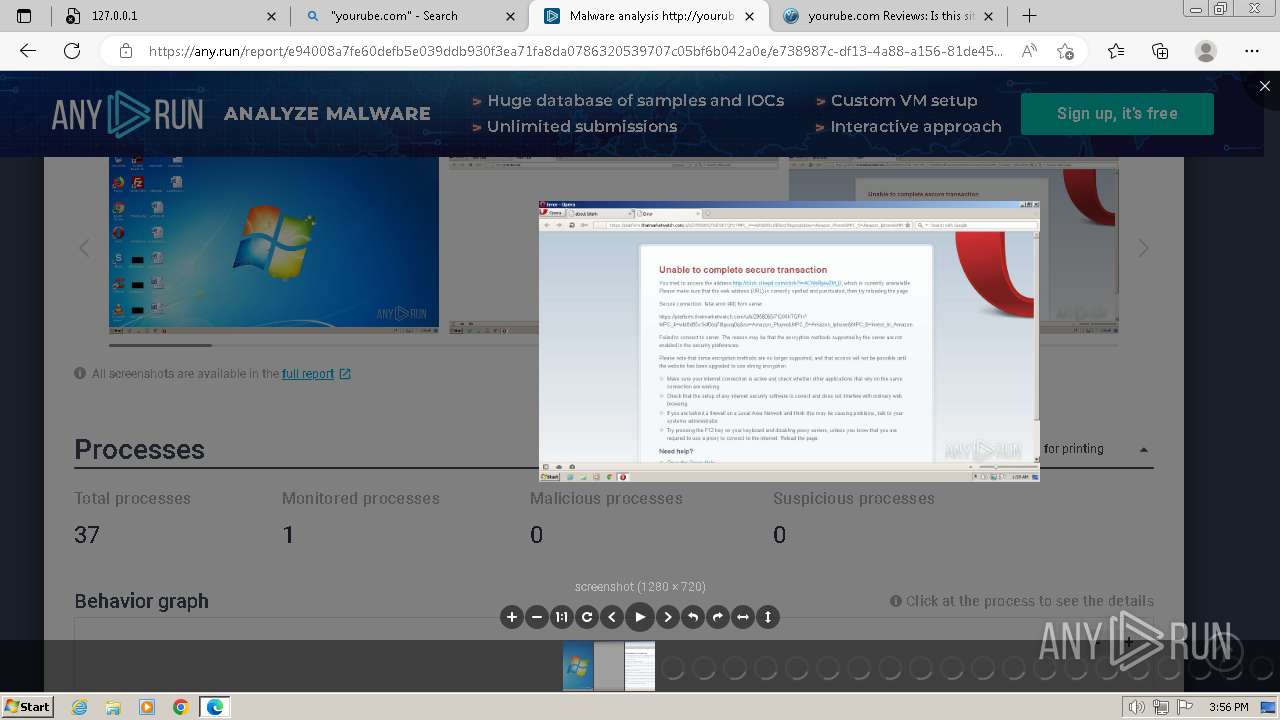Zoom in with the plus viewer button
Image resolution: width=1280 pixels, height=720 pixels.
coord(512,617)
